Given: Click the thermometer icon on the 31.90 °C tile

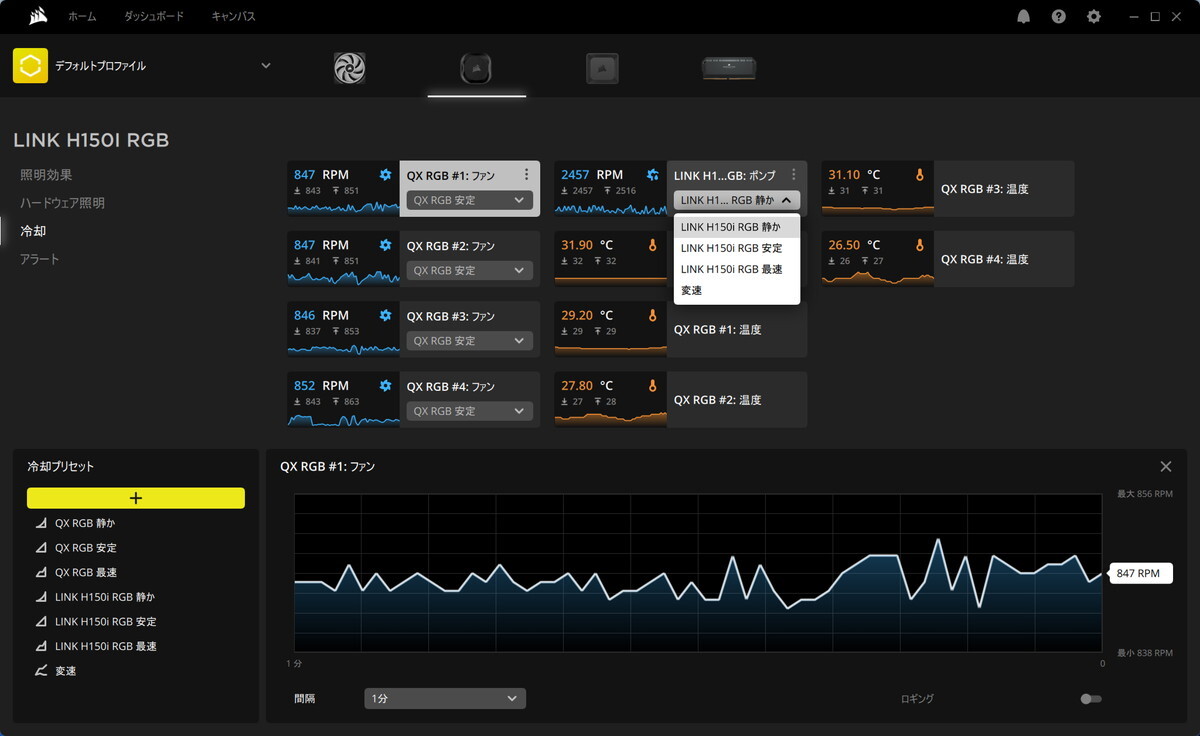Looking at the screenshot, I should click(x=653, y=245).
